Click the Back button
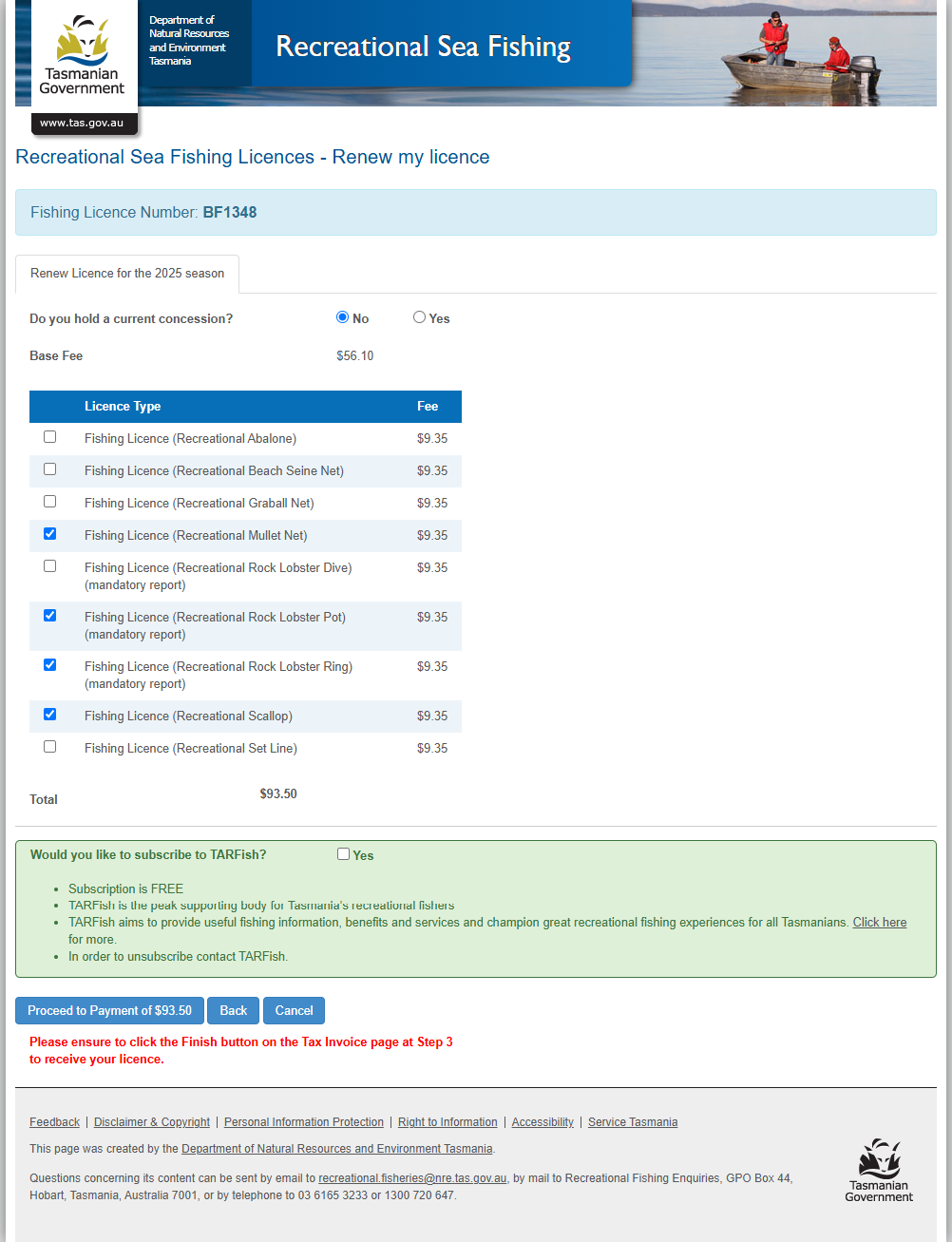 233,1011
